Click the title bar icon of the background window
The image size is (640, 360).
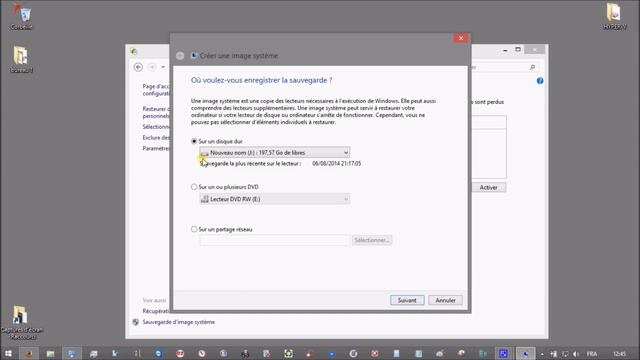coord(133,51)
